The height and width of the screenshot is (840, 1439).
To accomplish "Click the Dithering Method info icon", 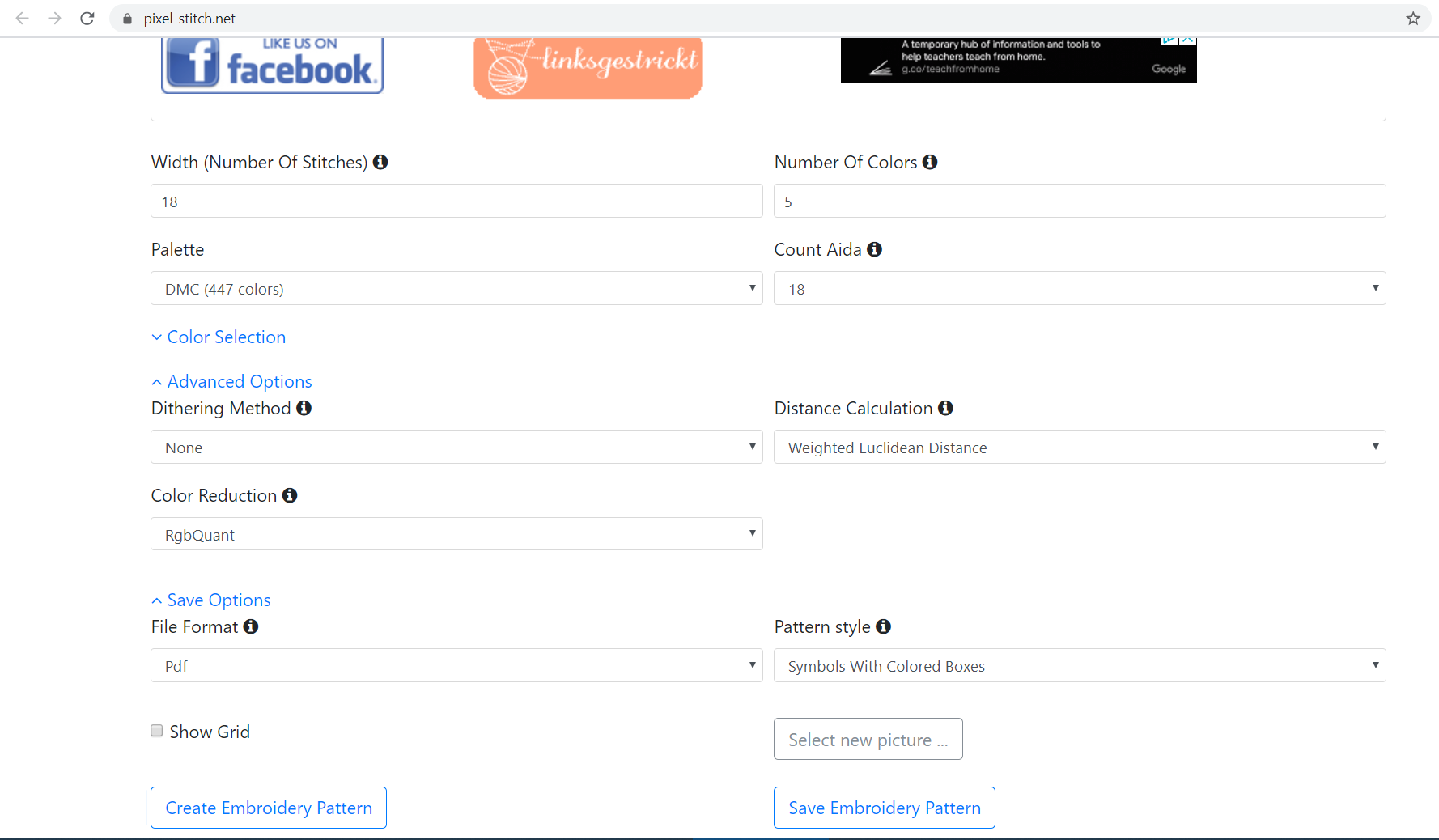I will 304,408.
